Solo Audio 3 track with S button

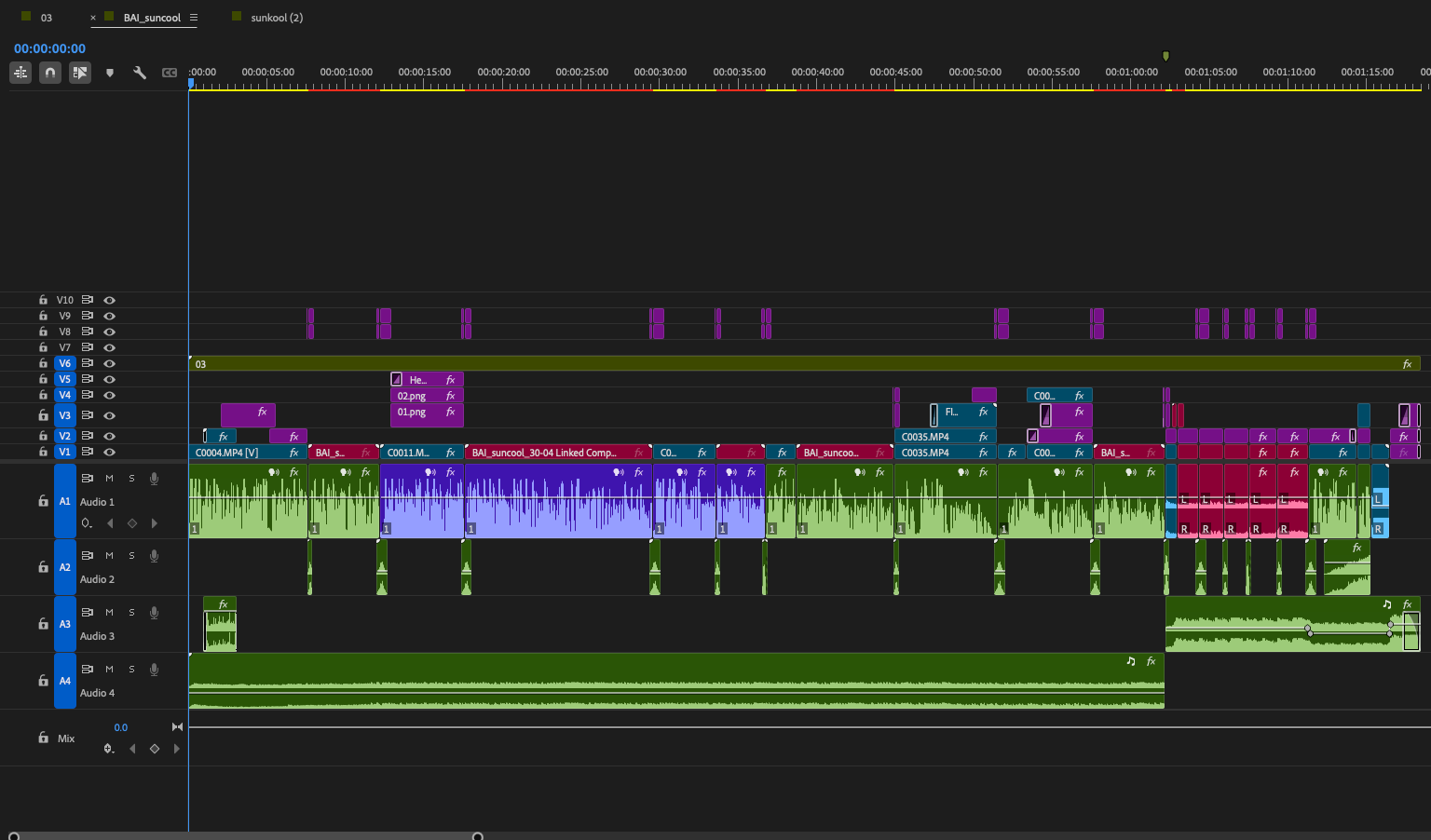[x=131, y=613]
